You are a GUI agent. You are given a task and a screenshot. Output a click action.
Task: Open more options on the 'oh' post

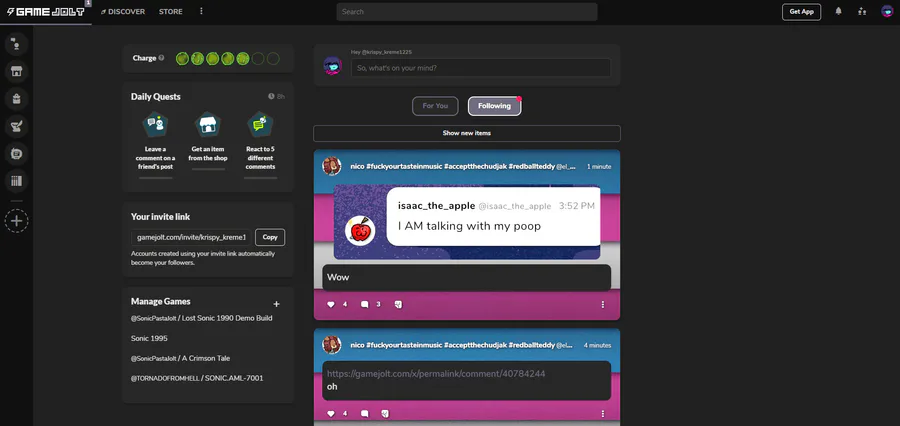coord(603,413)
